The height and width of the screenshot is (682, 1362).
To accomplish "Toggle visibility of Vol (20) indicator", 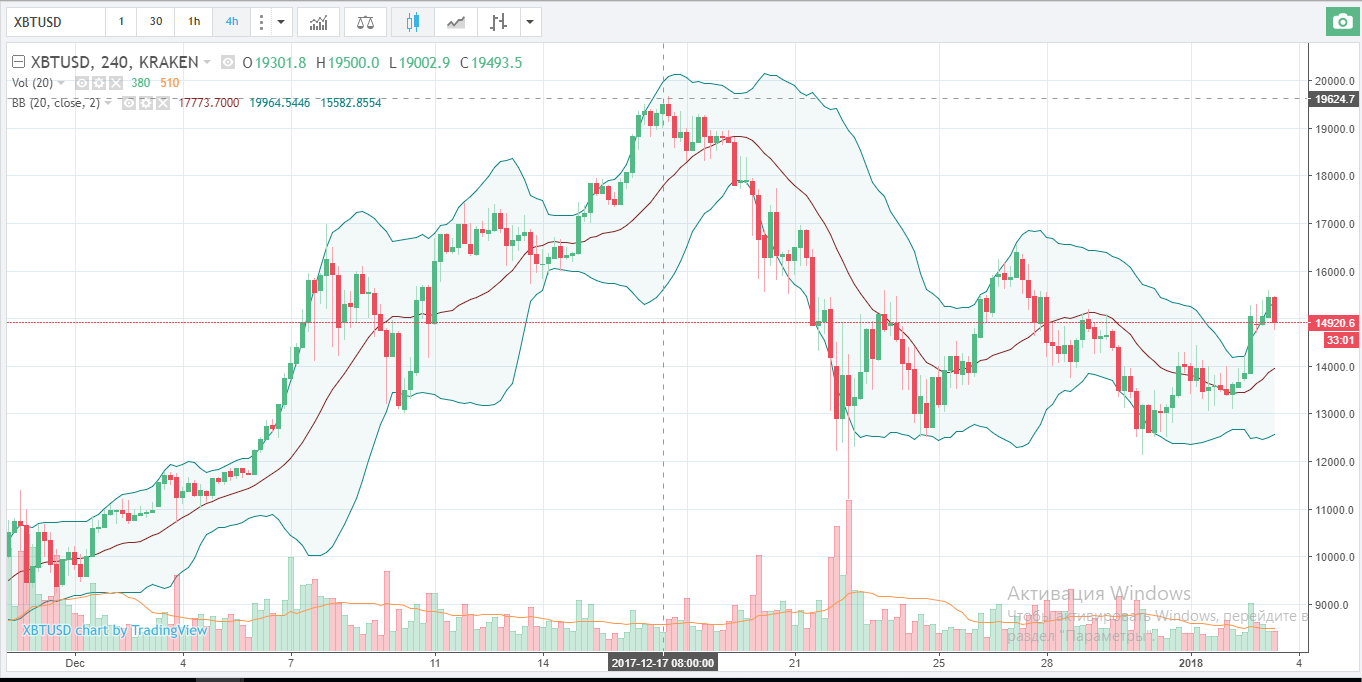I will point(83,83).
